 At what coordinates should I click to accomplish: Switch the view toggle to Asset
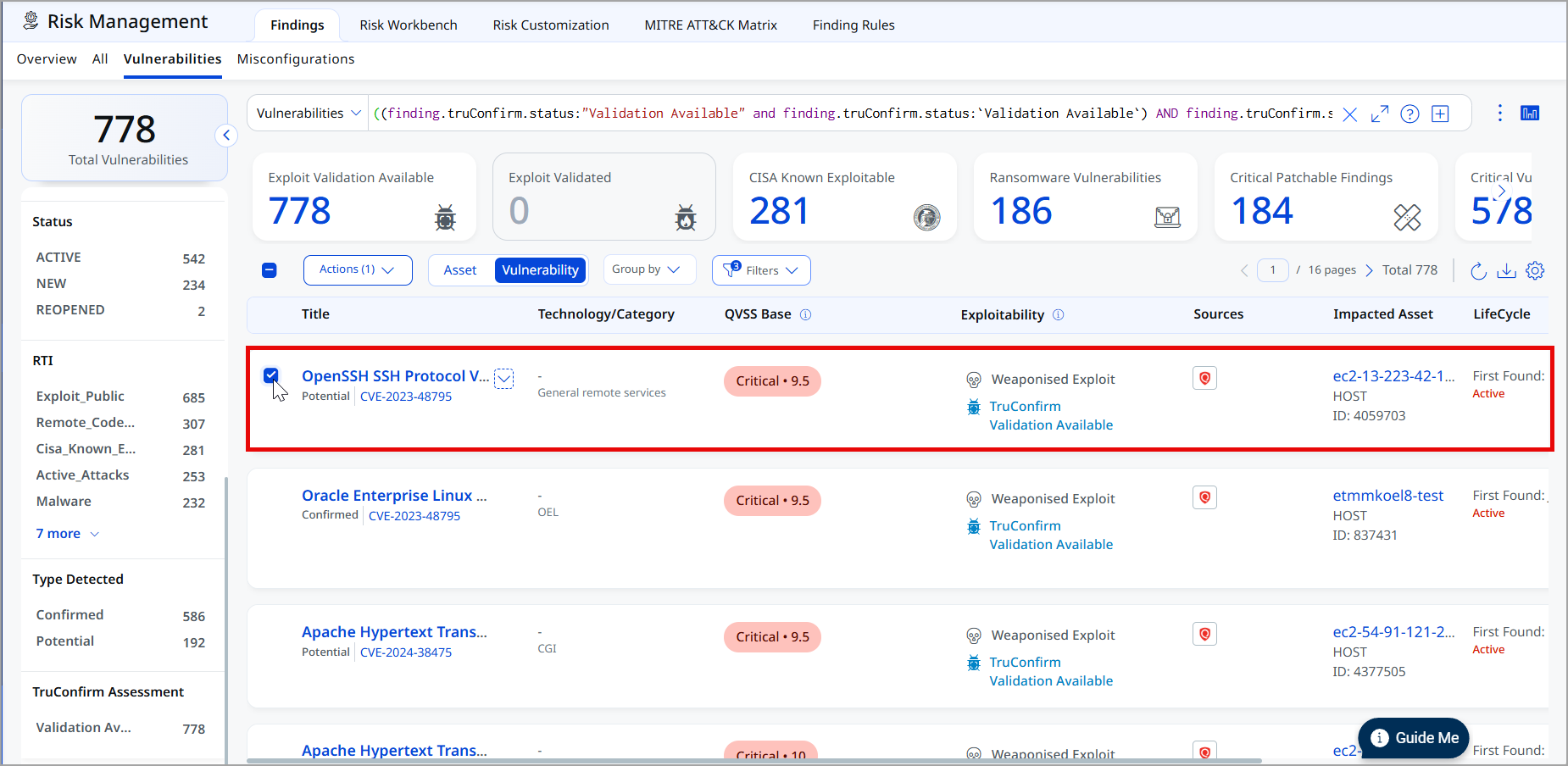460,270
